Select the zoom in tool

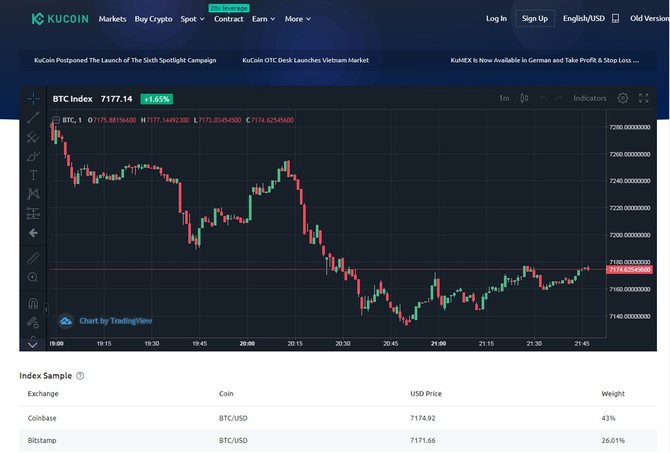(x=33, y=277)
